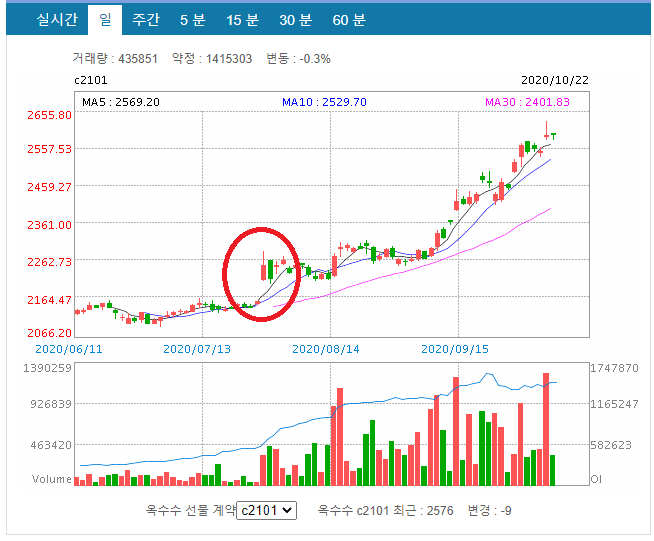Open the 15 분 chart tab
654x541 pixels.
pos(242,20)
